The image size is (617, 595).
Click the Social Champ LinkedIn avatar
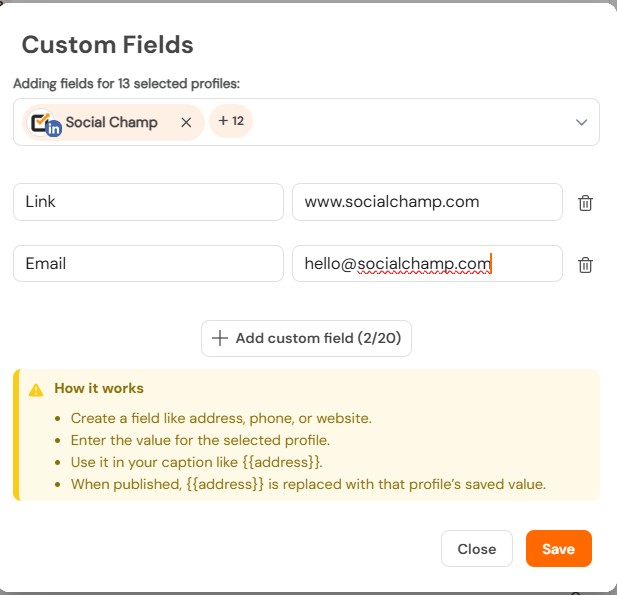point(44,123)
